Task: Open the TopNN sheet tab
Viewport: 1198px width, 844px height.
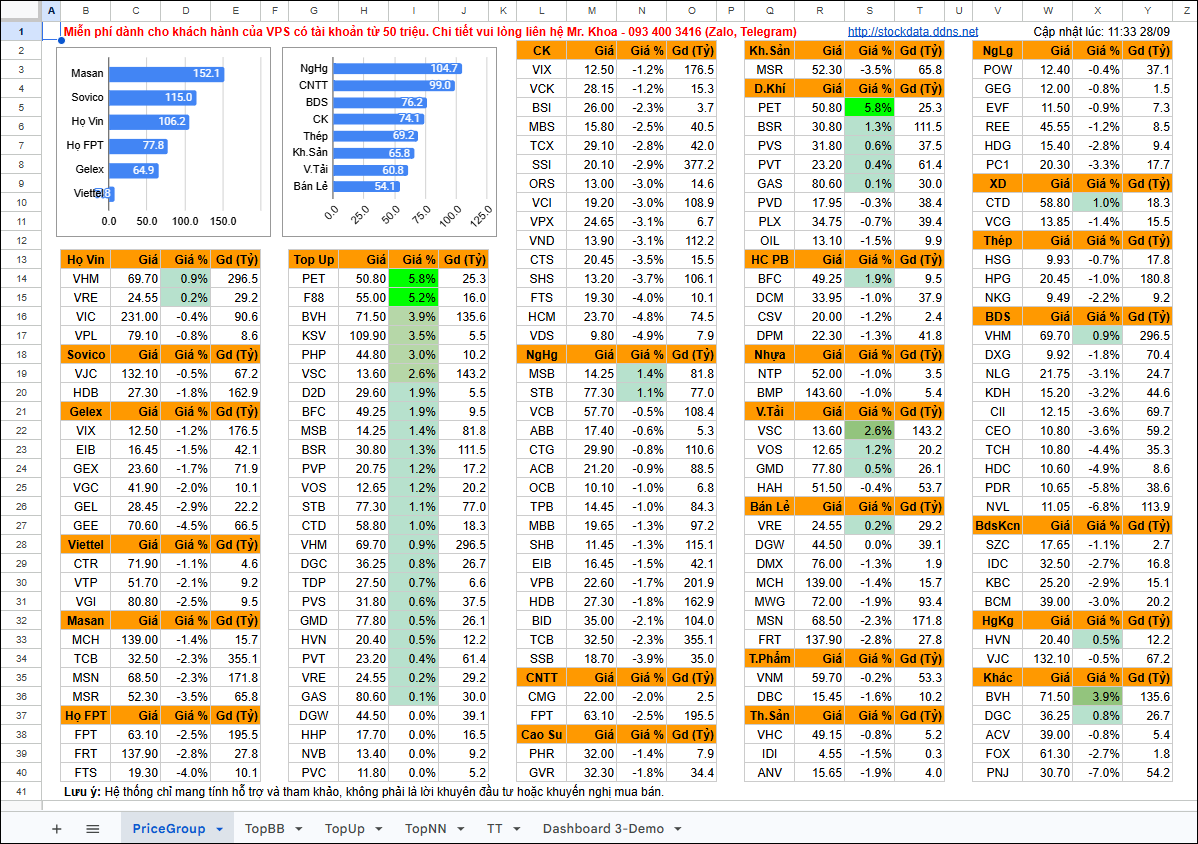Action: tap(426, 829)
